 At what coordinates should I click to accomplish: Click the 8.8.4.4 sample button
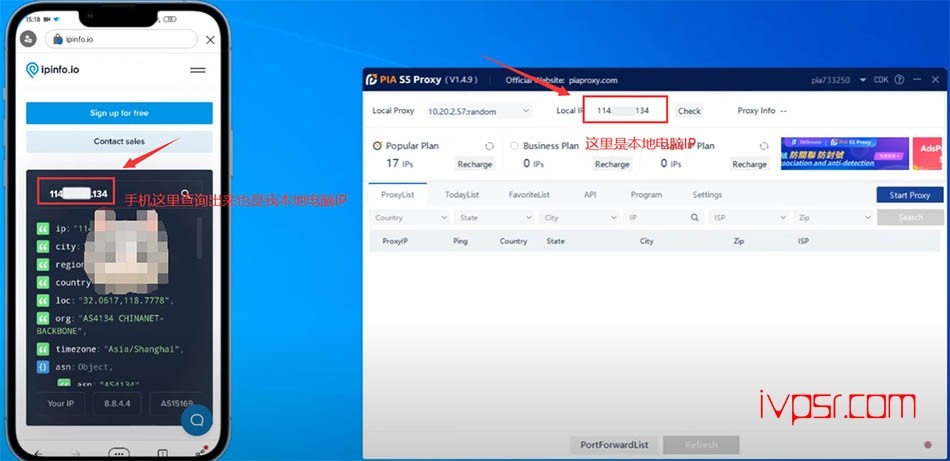(x=118, y=403)
